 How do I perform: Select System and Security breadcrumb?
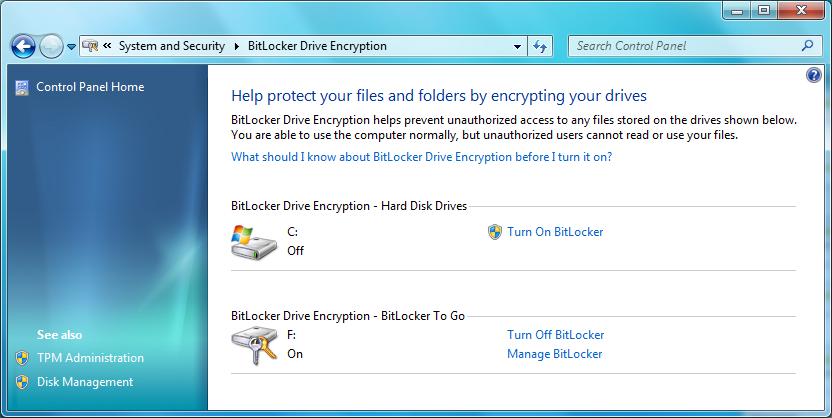tap(172, 46)
